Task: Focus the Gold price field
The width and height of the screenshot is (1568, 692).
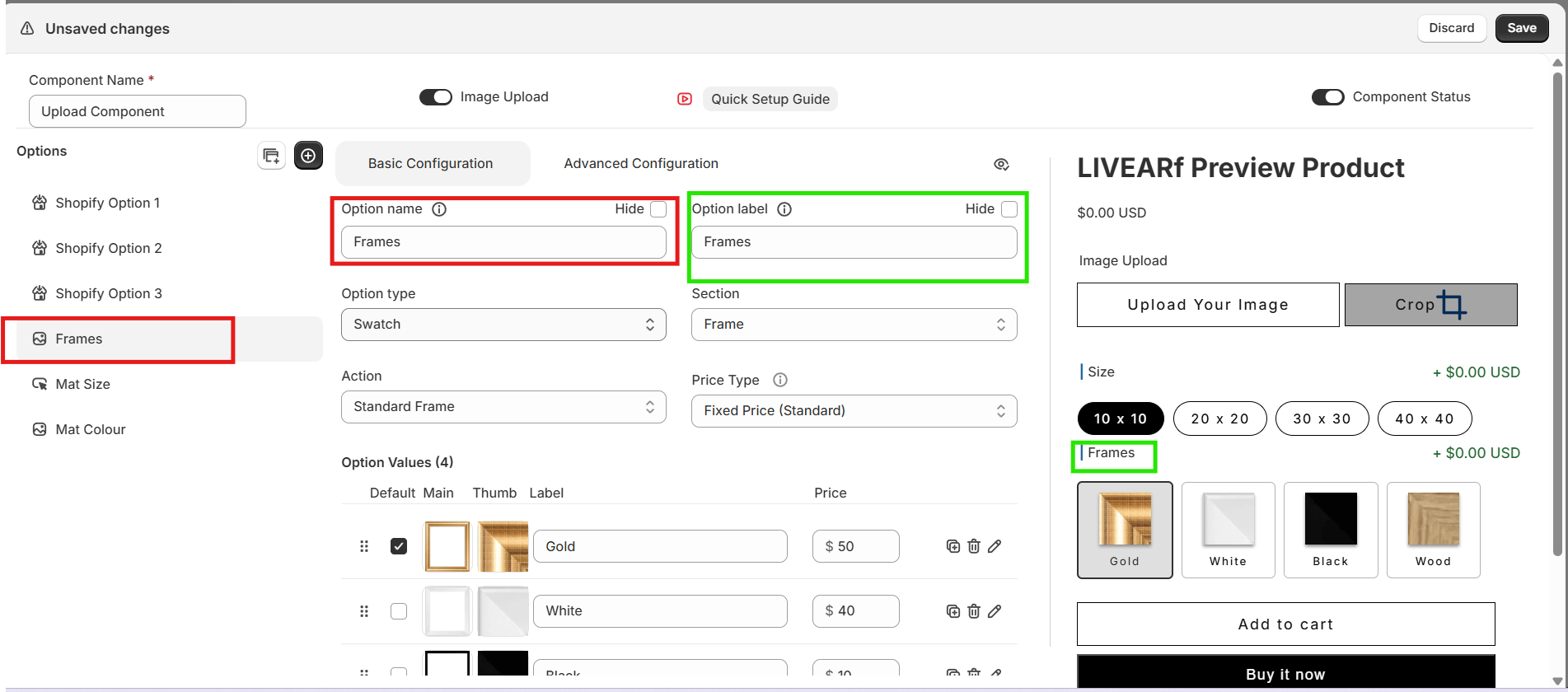Action: [x=856, y=546]
